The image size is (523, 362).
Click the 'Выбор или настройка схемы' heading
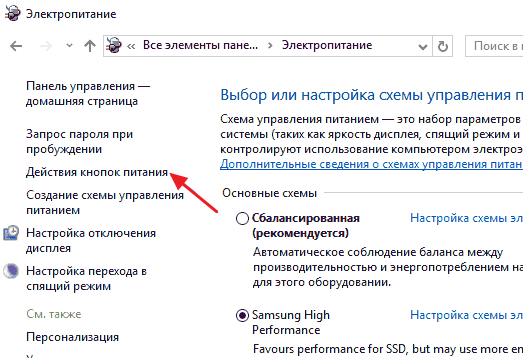pos(371,95)
